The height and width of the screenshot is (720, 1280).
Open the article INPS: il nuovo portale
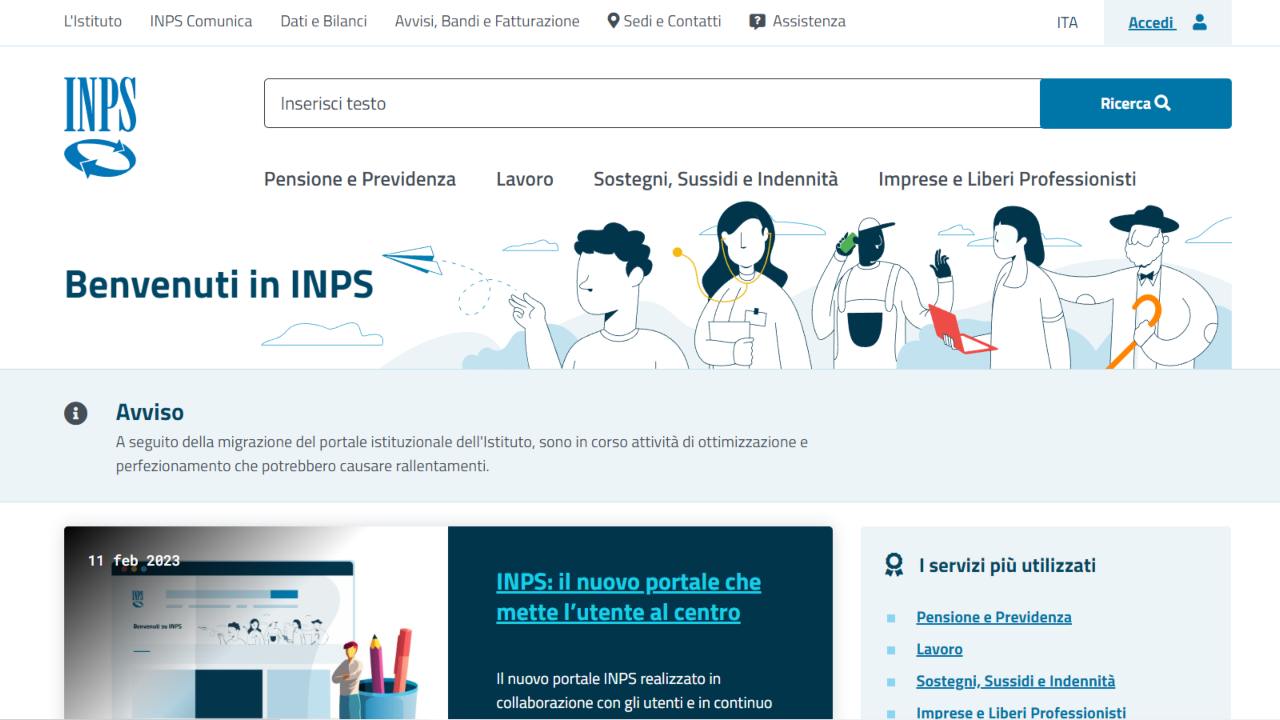[628, 597]
